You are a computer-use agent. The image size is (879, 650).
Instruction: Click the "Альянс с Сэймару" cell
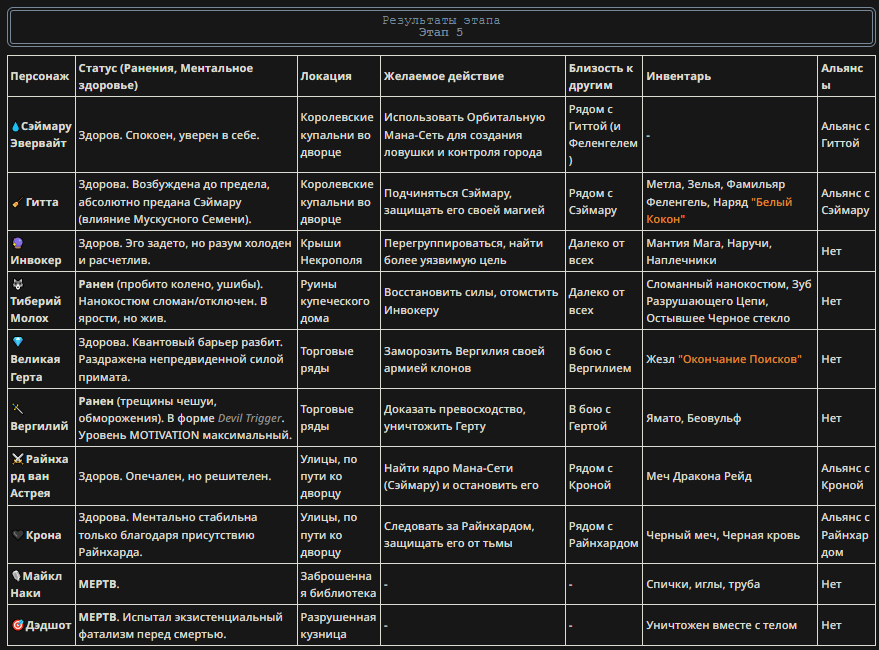coord(845,202)
